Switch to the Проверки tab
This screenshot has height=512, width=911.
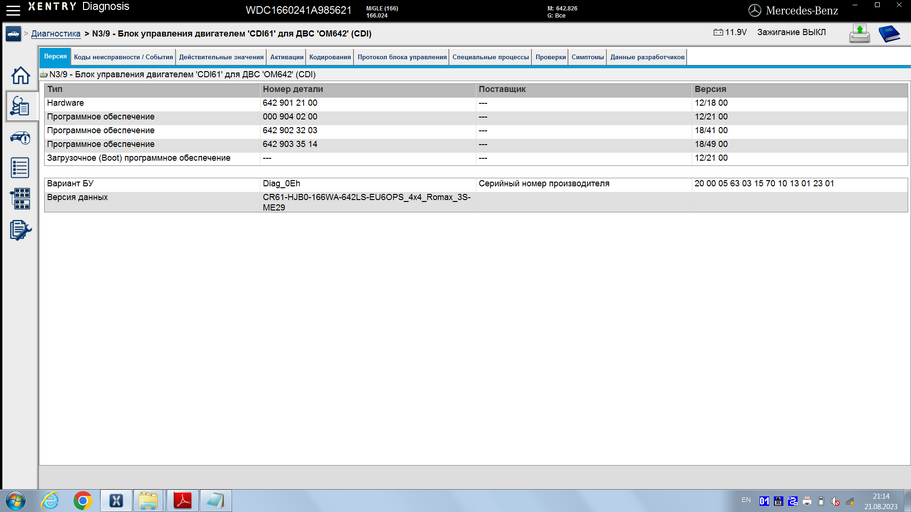point(551,57)
